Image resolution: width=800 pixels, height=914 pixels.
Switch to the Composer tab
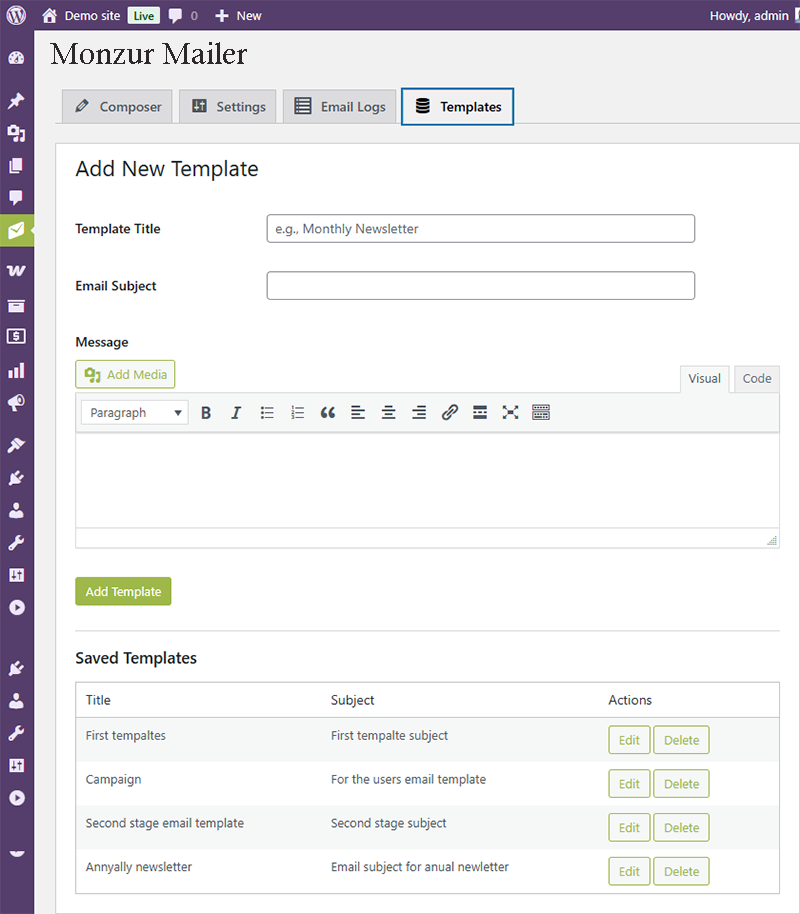point(118,107)
